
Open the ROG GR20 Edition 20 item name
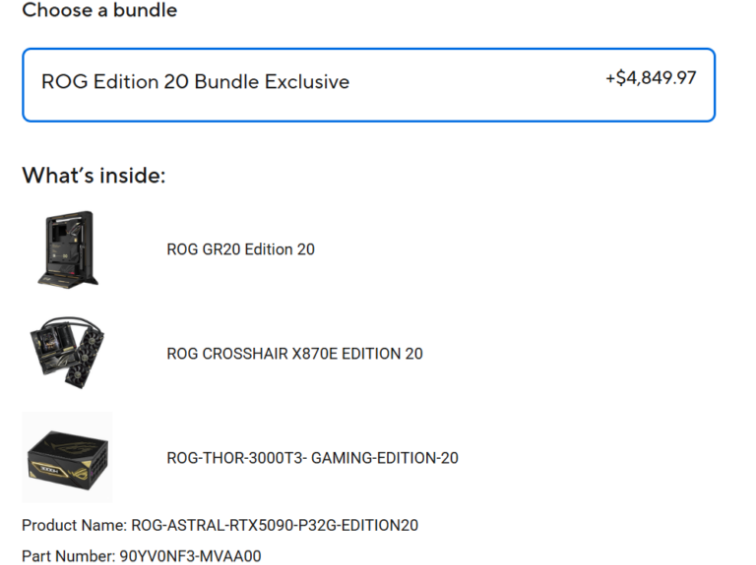[x=241, y=249]
